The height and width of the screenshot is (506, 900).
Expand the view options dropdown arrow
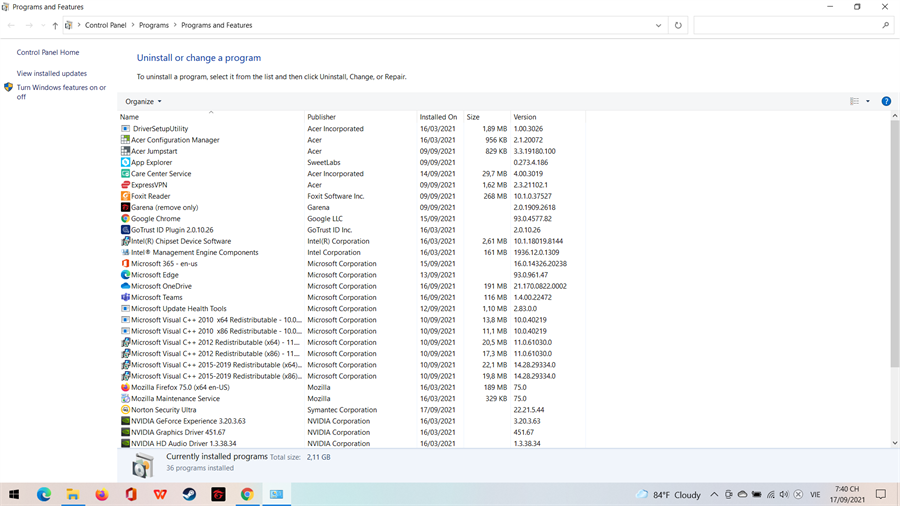point(867,101)
